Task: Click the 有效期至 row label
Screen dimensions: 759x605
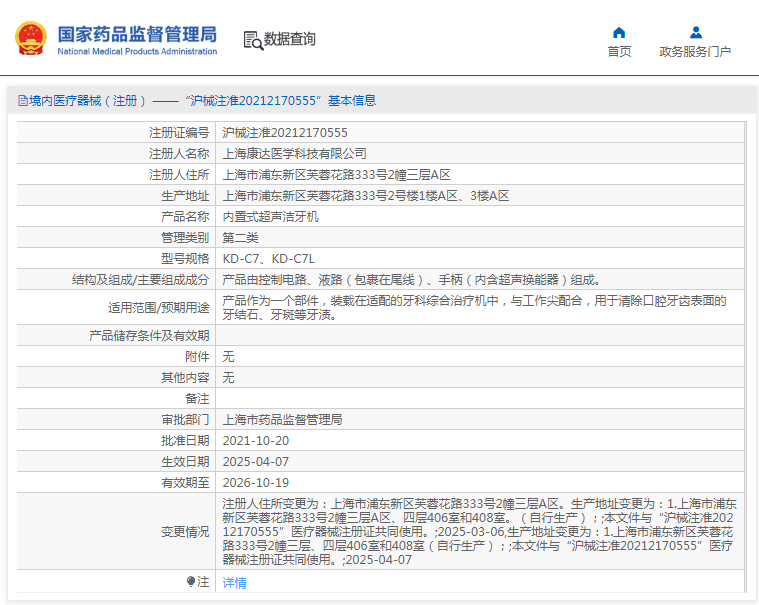Action: click(x=185, y=483)
